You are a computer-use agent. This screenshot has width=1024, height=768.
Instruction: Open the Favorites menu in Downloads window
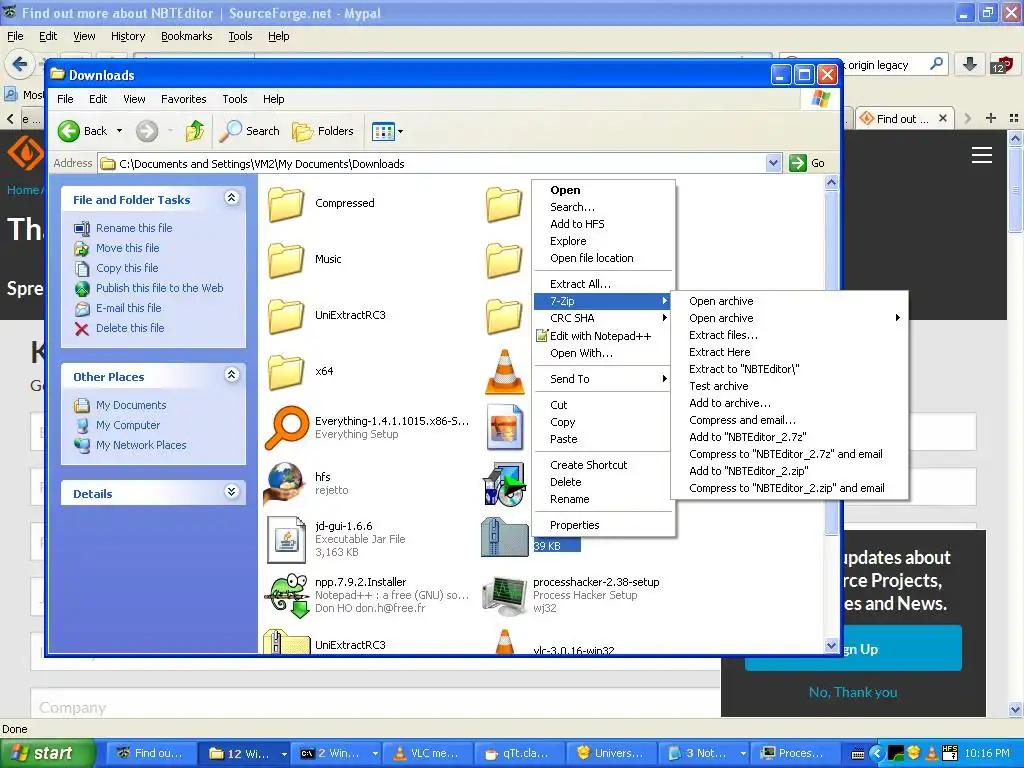(184, 99)
